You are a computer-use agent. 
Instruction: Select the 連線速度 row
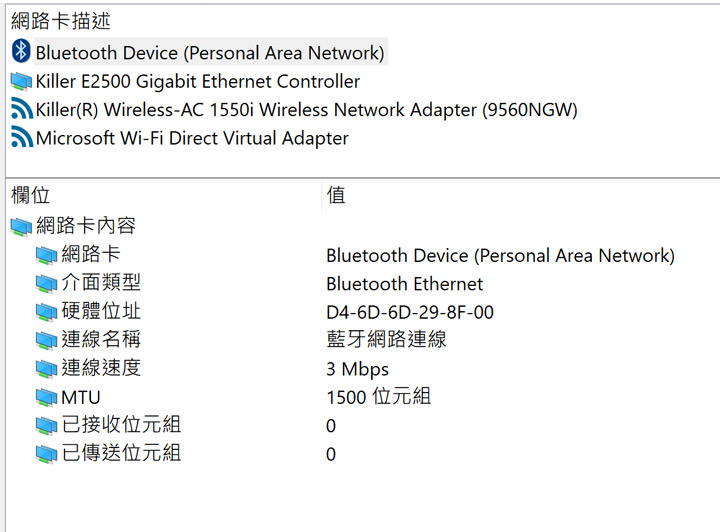click(101, 368)
